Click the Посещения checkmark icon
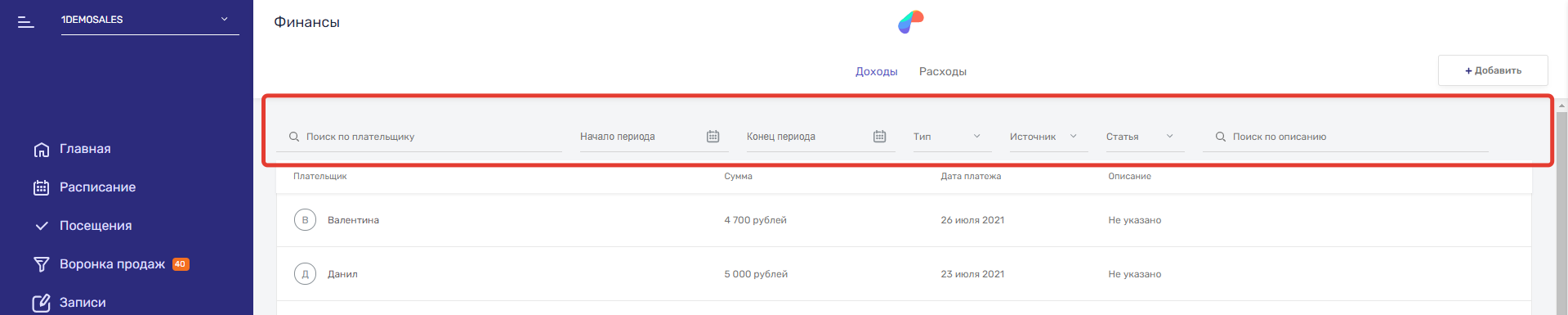Image resolution: width=1568 pixels, height=315 pixels. pyautogui.click(x=42, y=226)
